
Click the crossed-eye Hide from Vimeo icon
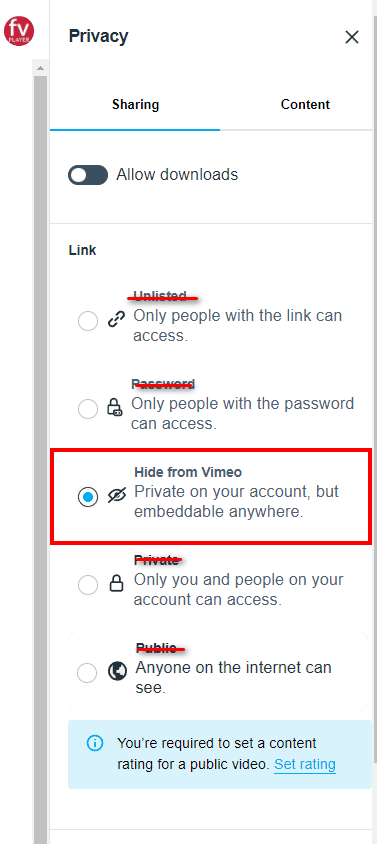[x=116, y=496]
